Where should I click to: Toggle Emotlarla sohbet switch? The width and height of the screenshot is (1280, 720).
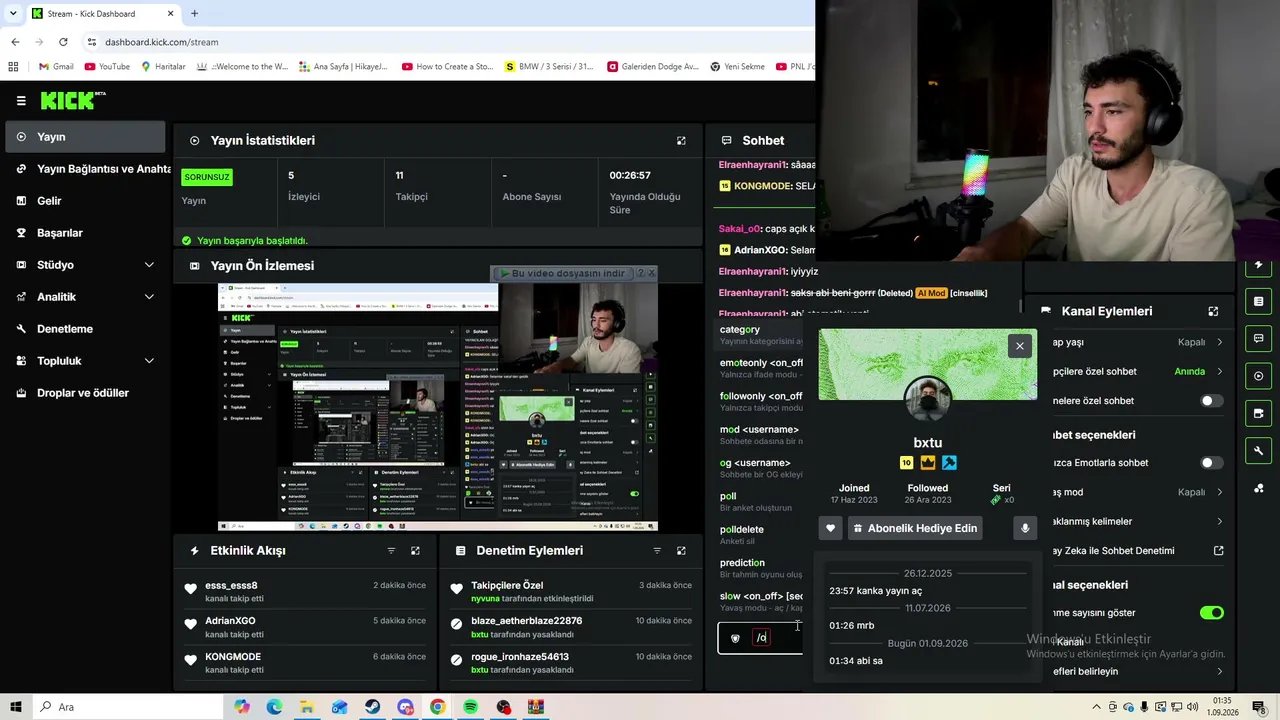pyautogui.click(x=1211, y=463)
